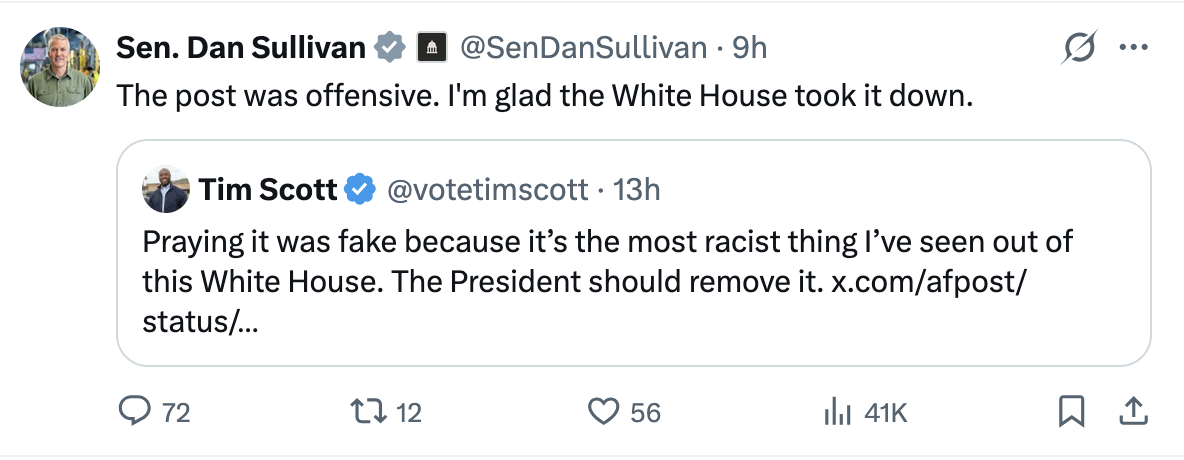Click the reply speech bubble icon
1184x460 pixels.
tap(134, 411)
